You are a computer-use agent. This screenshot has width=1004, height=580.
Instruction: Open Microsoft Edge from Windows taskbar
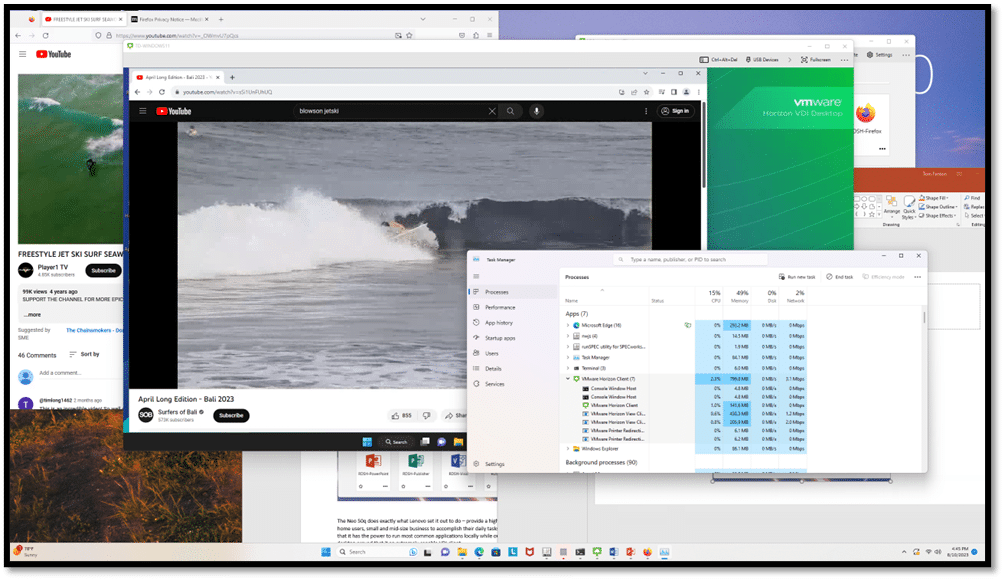click(x=479, y=552)
